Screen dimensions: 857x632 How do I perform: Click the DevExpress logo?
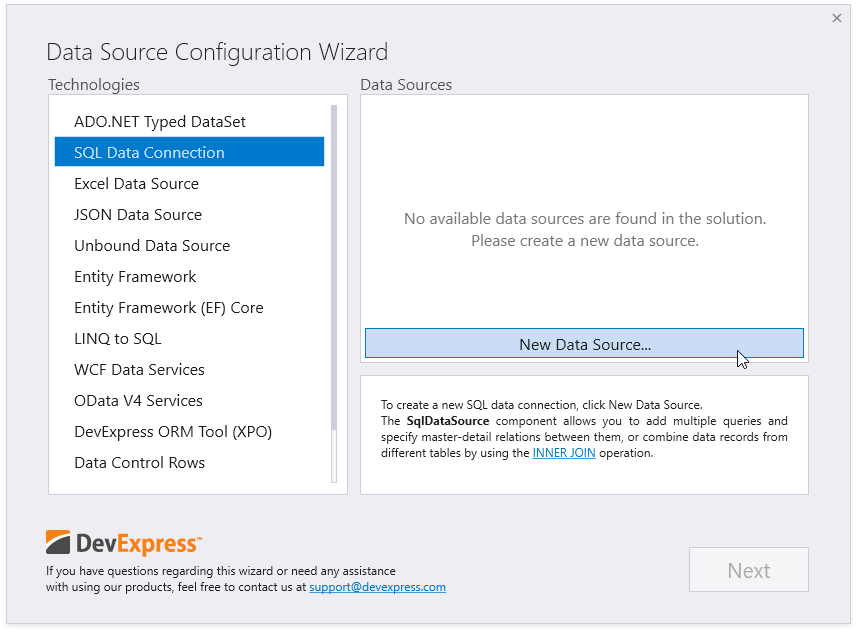[x=124, y=543]
